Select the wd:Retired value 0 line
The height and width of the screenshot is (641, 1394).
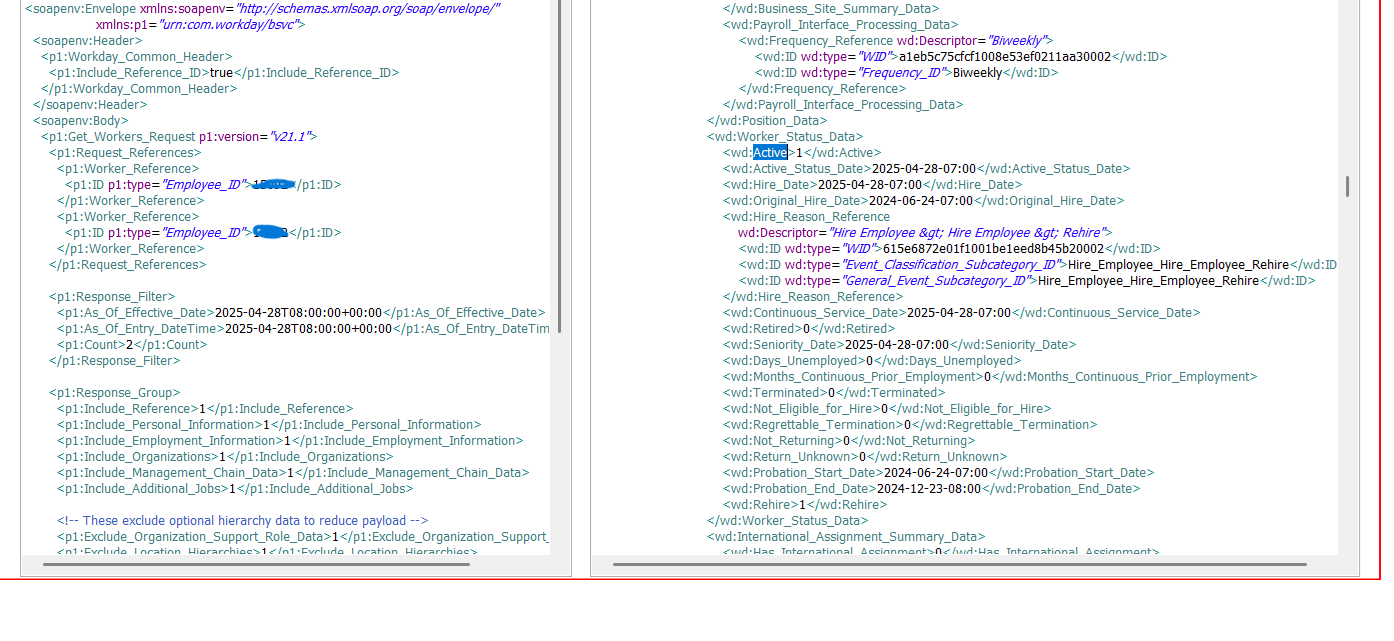[x=810, y=328]
